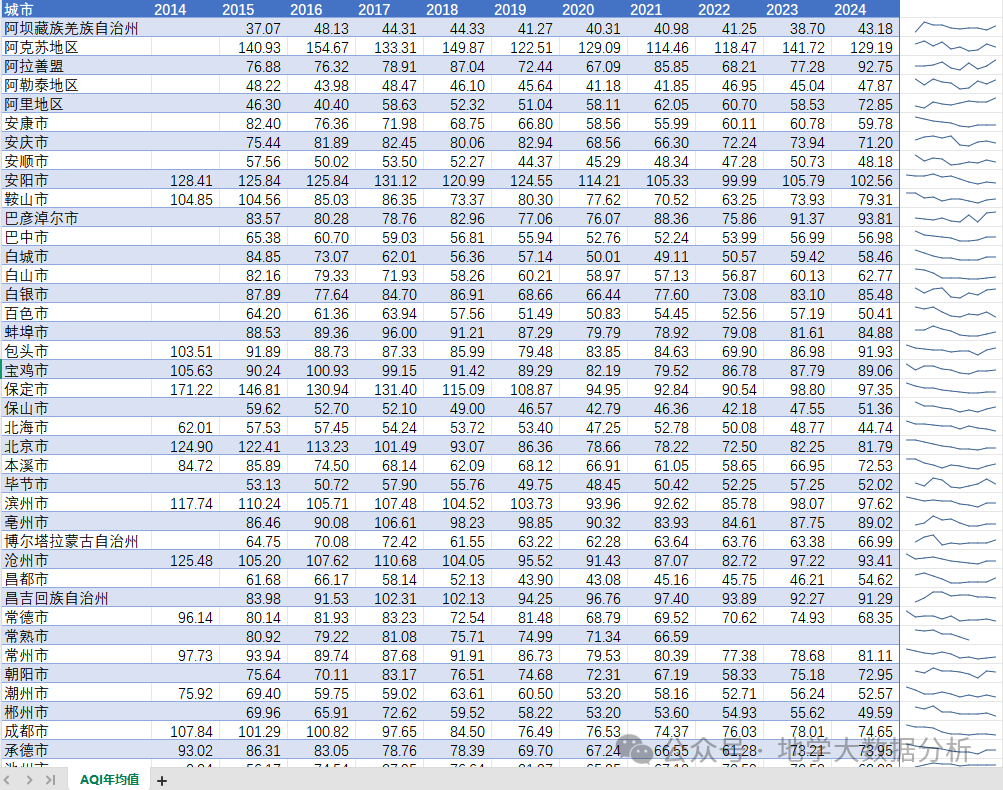Click the value 131.12 for 安阳市
Screen dimensions: 1003x790
tap(395, 180)
